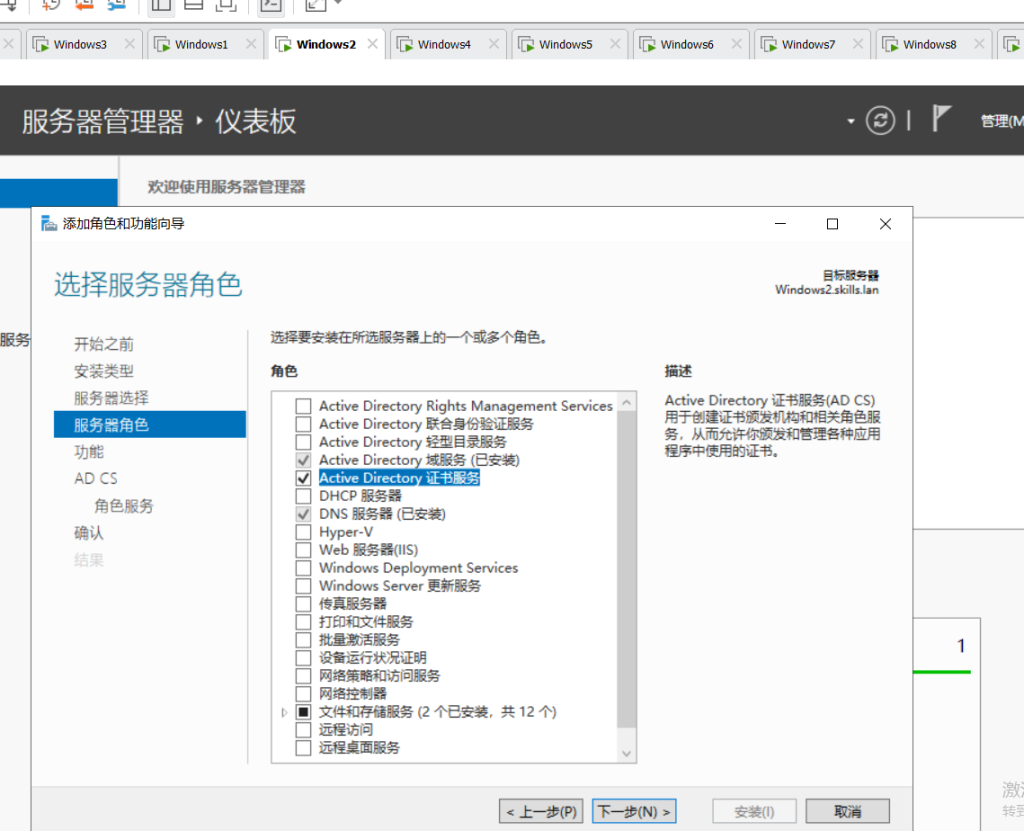
Task: Open the notifications flag icon
Action: 941,119
